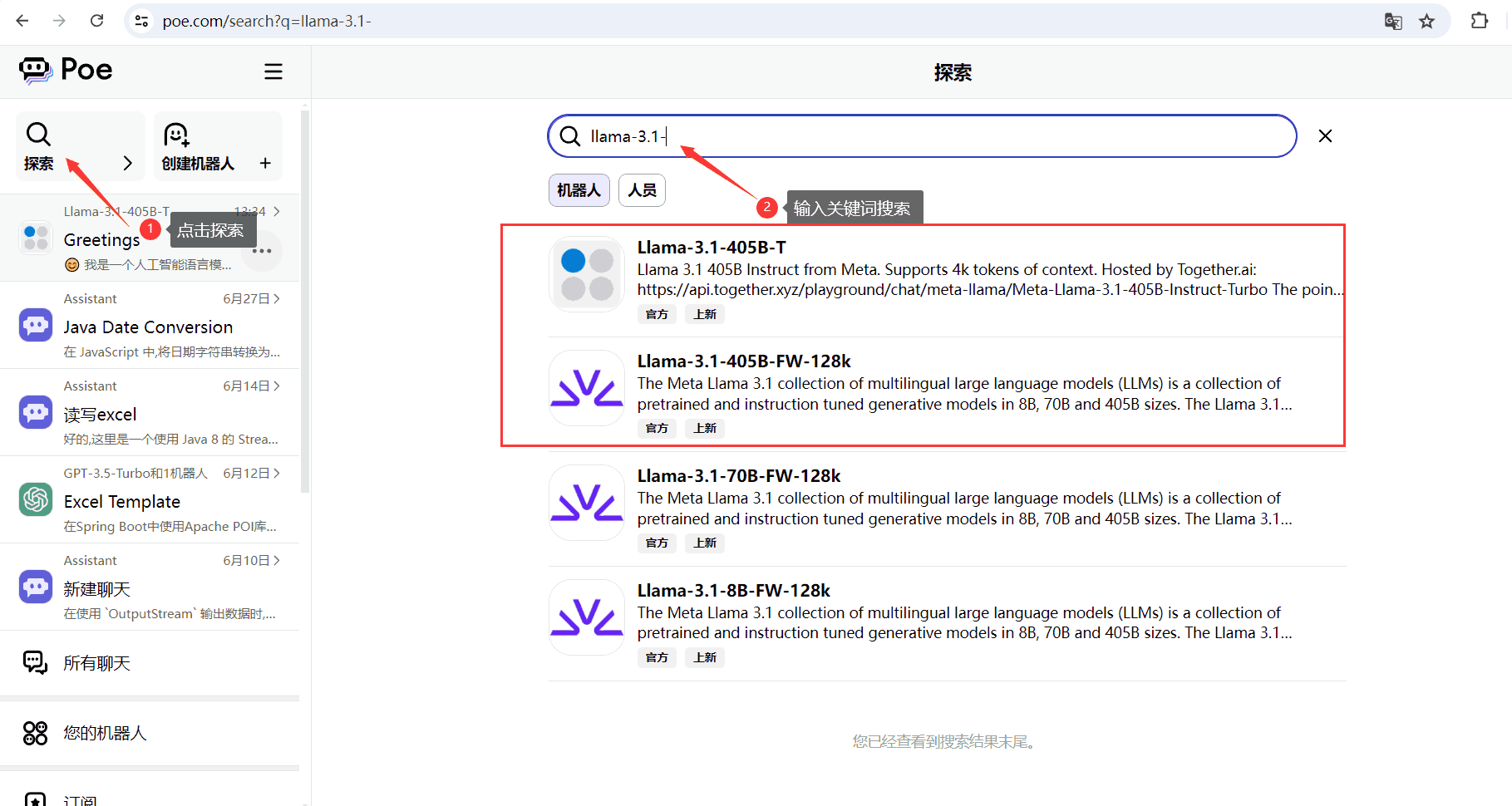Click 官方 tag under Llama-3.1-405B-T
Screen dimensions: 1512x806
pos(657,314)
